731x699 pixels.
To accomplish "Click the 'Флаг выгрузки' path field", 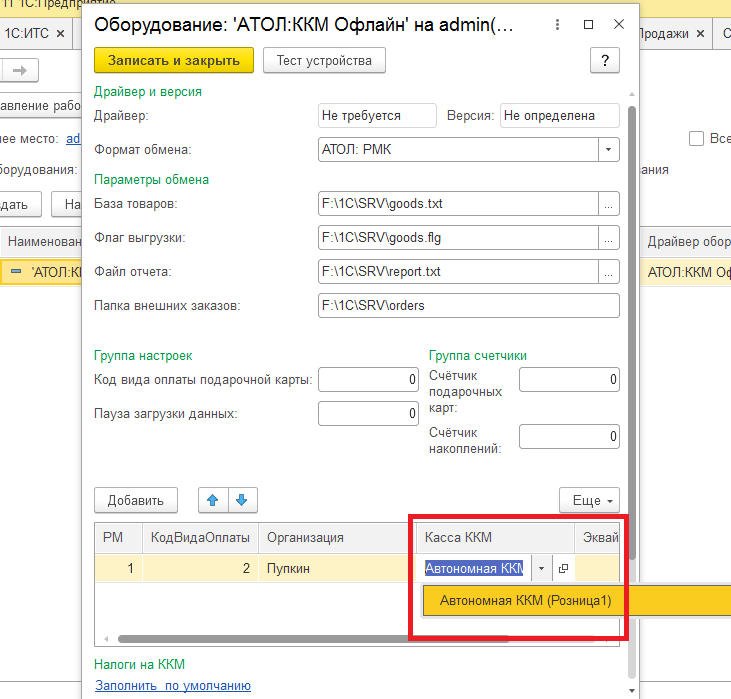I will click(x=458, y=238).
